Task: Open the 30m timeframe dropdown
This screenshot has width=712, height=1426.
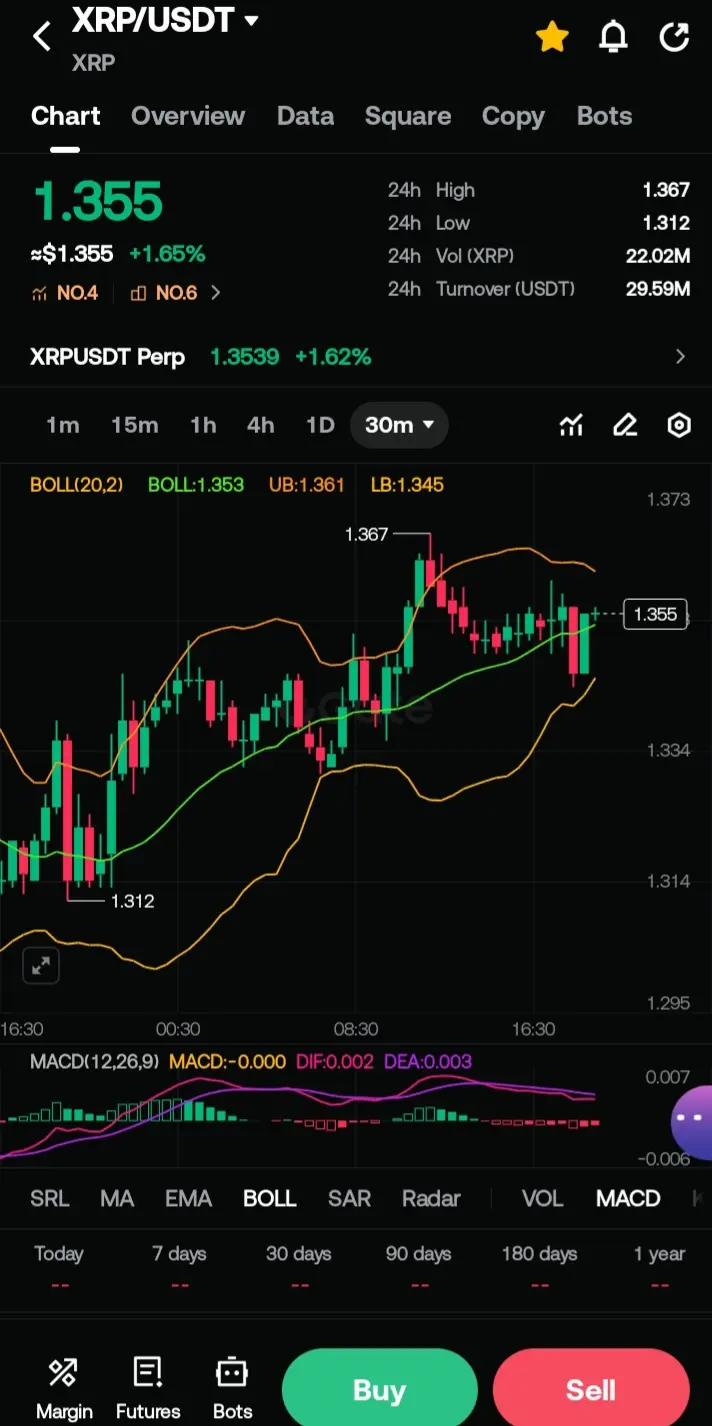Action: [x=399, y=425]
